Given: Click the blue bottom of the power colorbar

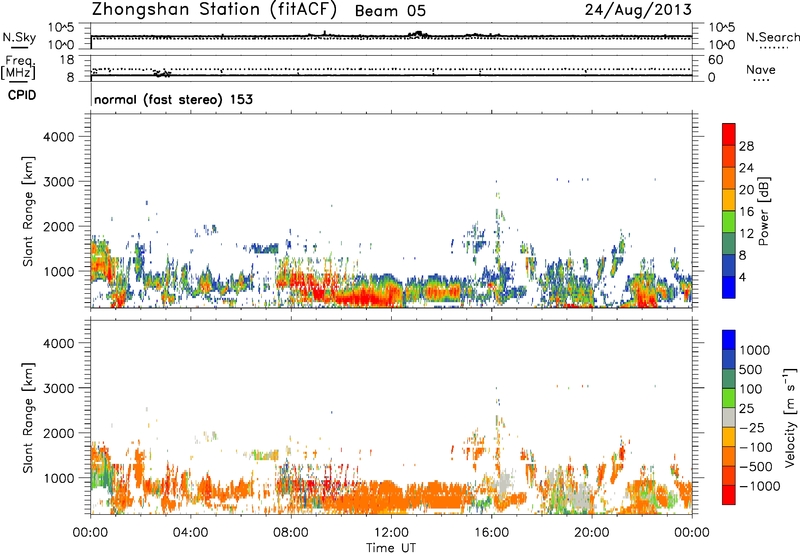Looking at the screenshot, I should [x=729, y=287].
